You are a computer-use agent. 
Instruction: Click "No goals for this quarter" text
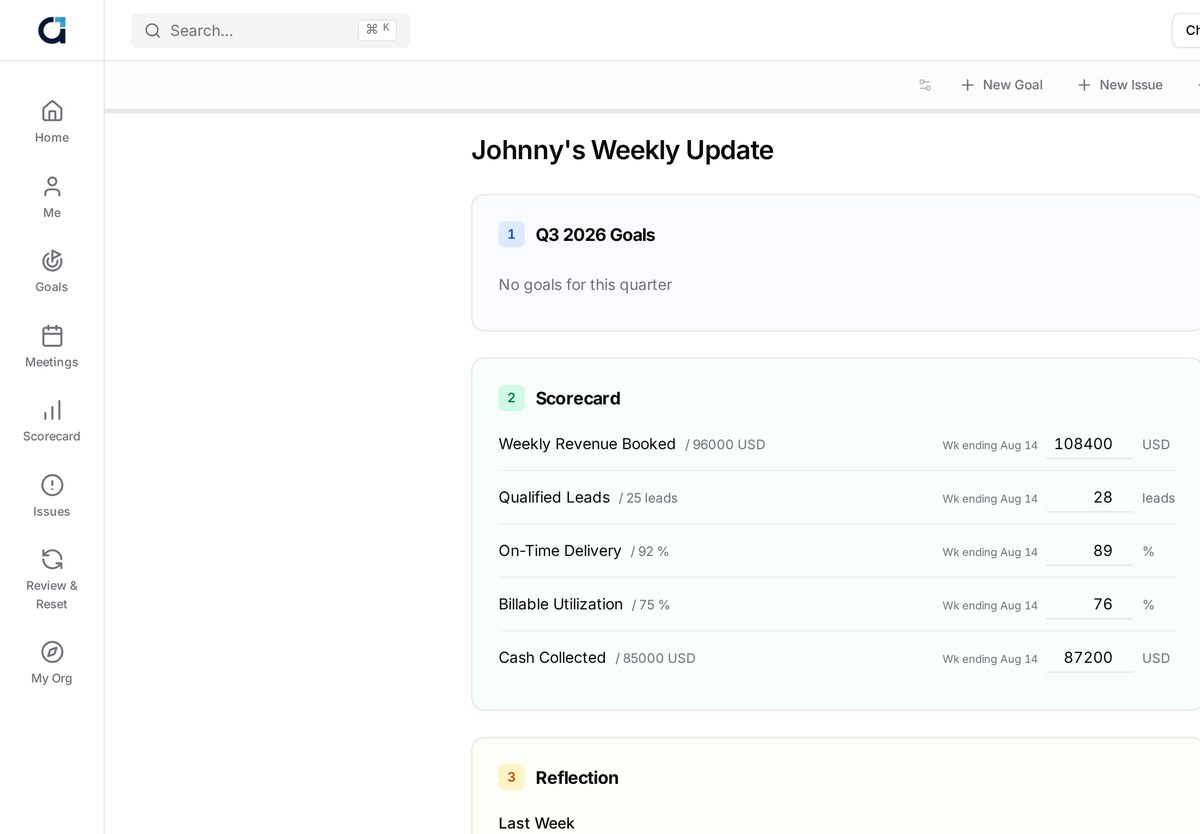coord(585,285)
